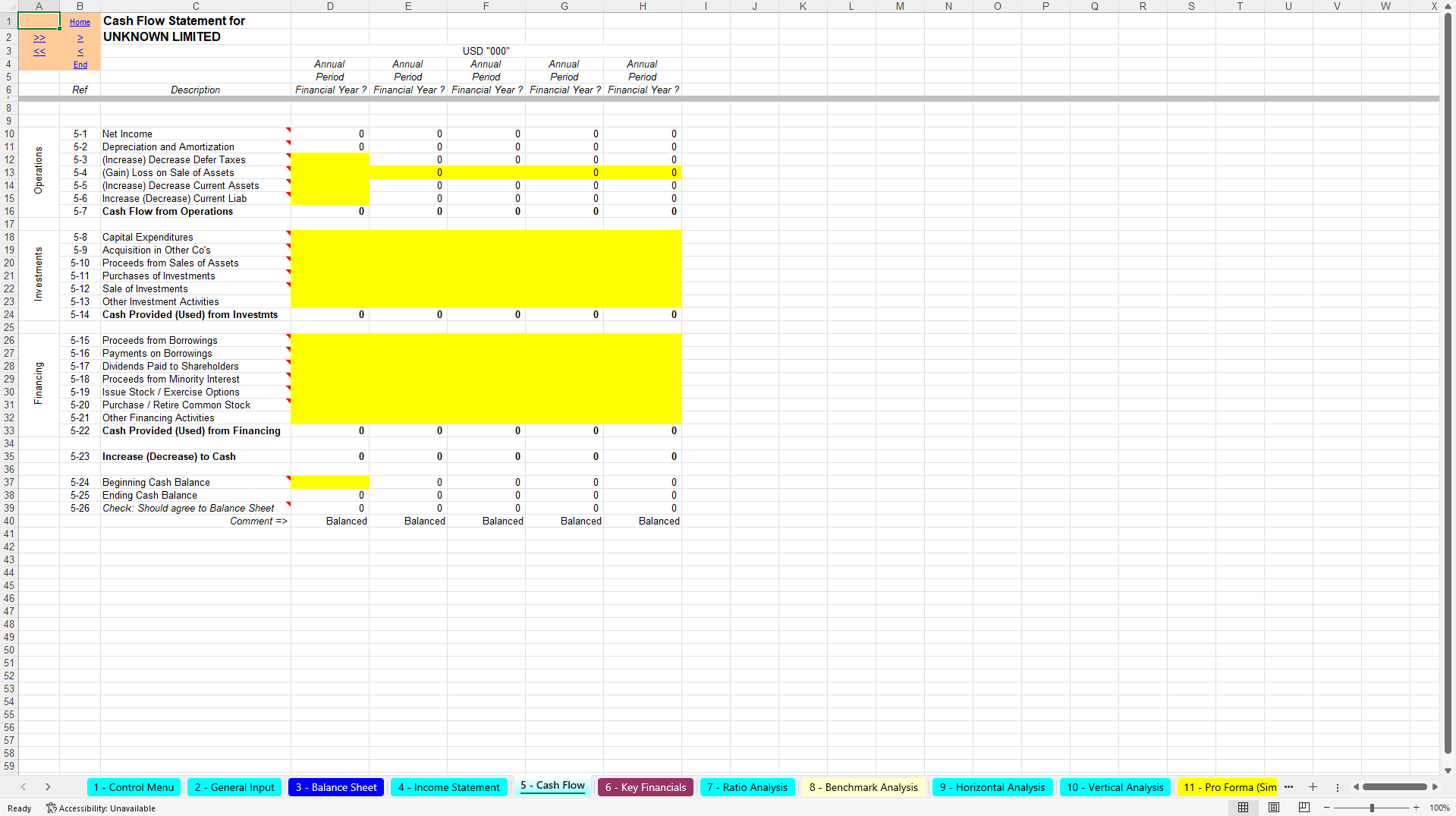The height and width of the screenshot is (816, 1456).
Task: Open the 6 - Key Financials tab
Action: [646, 787]
